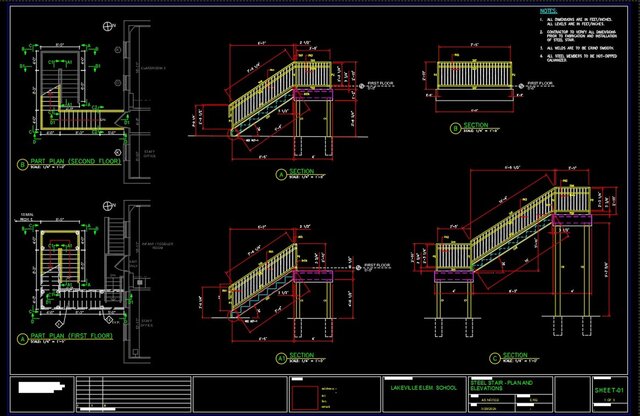
Task: Click the PART PLAN (SECOND FLOOR) title
Action: click(72, 163)
